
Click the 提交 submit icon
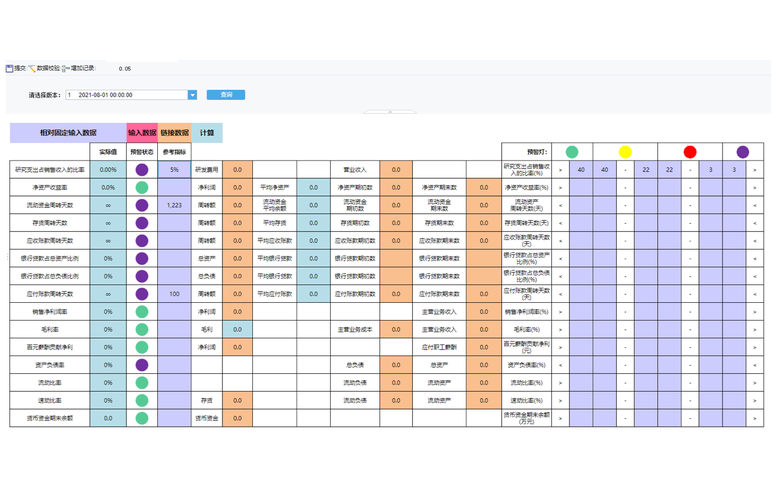point(9,68)
